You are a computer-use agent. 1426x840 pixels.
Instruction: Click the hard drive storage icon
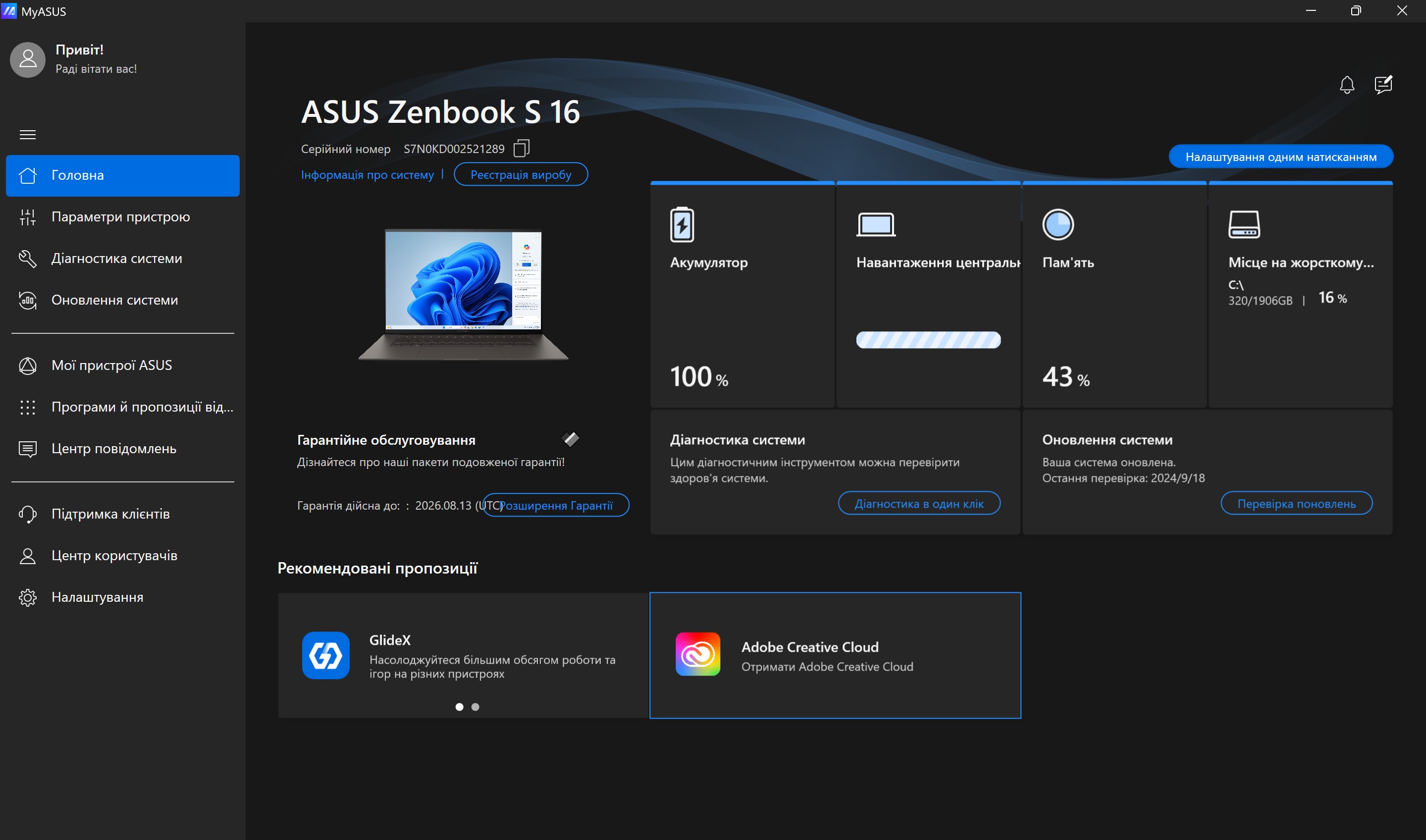tap(1244, 225)
